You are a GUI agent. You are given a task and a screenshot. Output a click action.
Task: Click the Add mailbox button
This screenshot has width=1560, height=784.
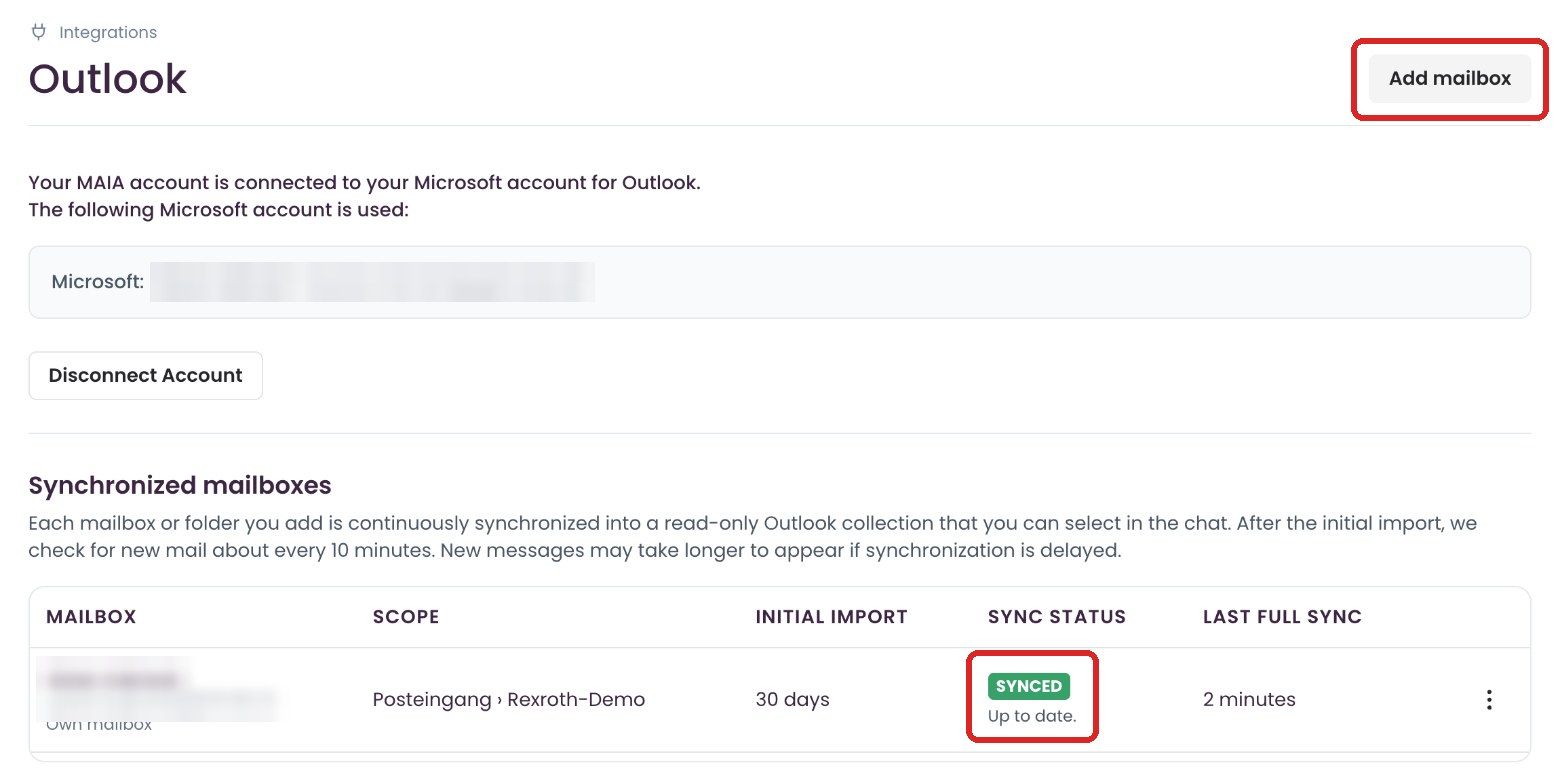point(1449,78)
